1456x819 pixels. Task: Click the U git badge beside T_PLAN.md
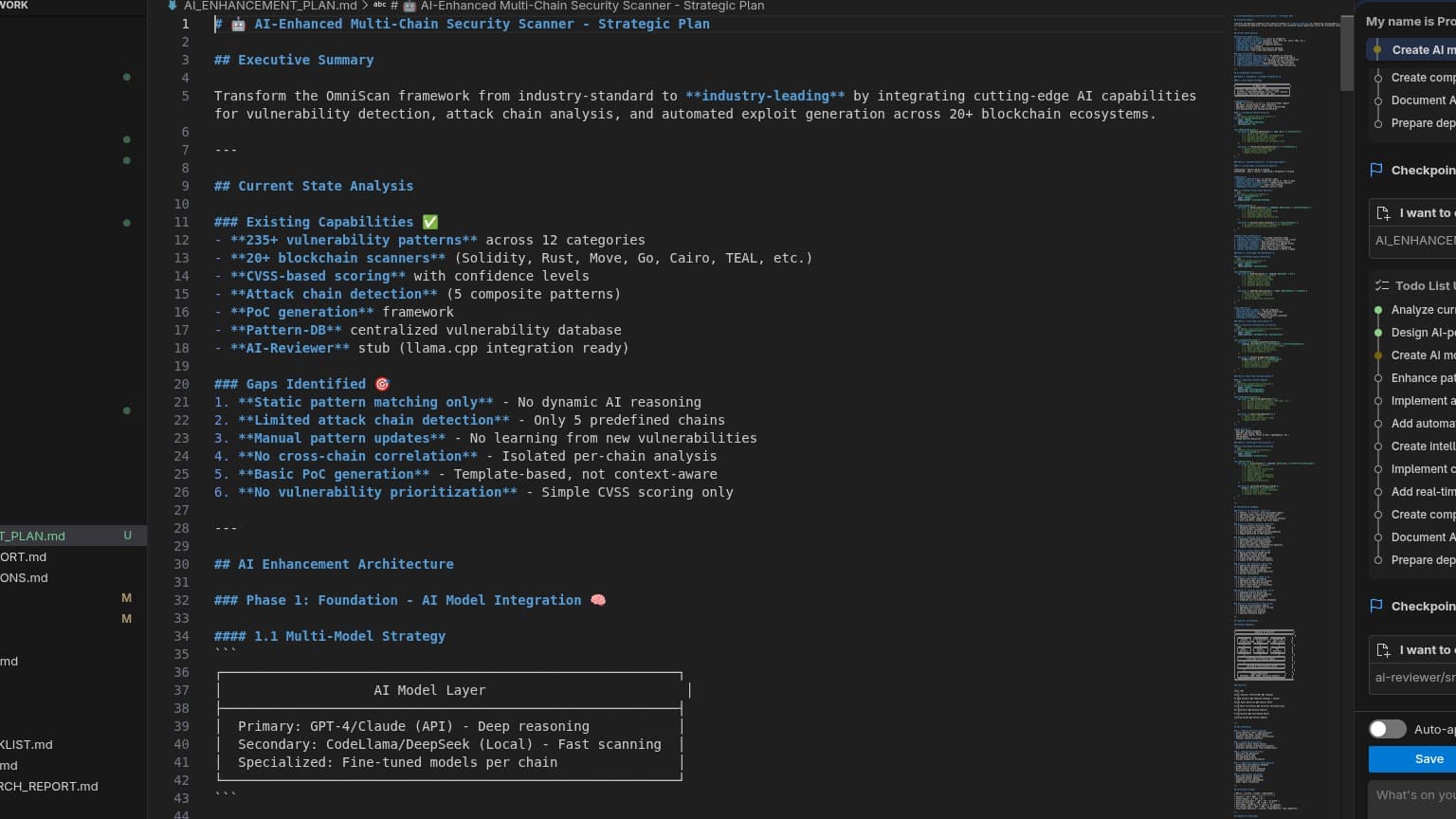pyautogui.click(x=127, y=536)
